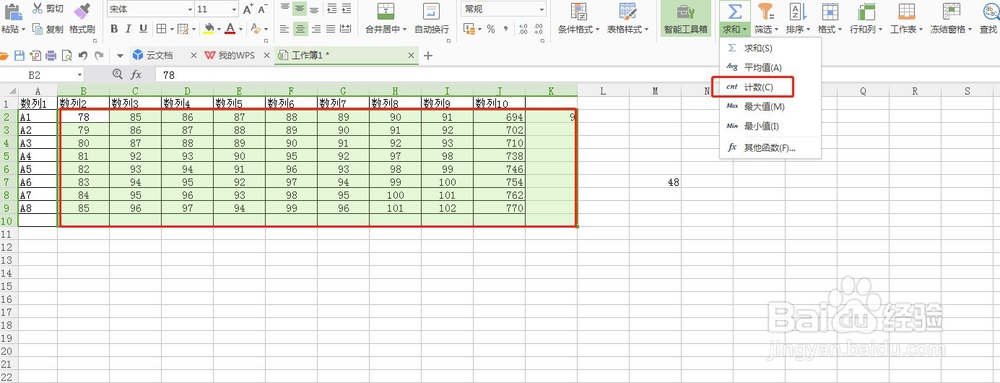Toggle Bold formatting
The width and height of the screenshot is (1000, 383).
pos(114,29)
